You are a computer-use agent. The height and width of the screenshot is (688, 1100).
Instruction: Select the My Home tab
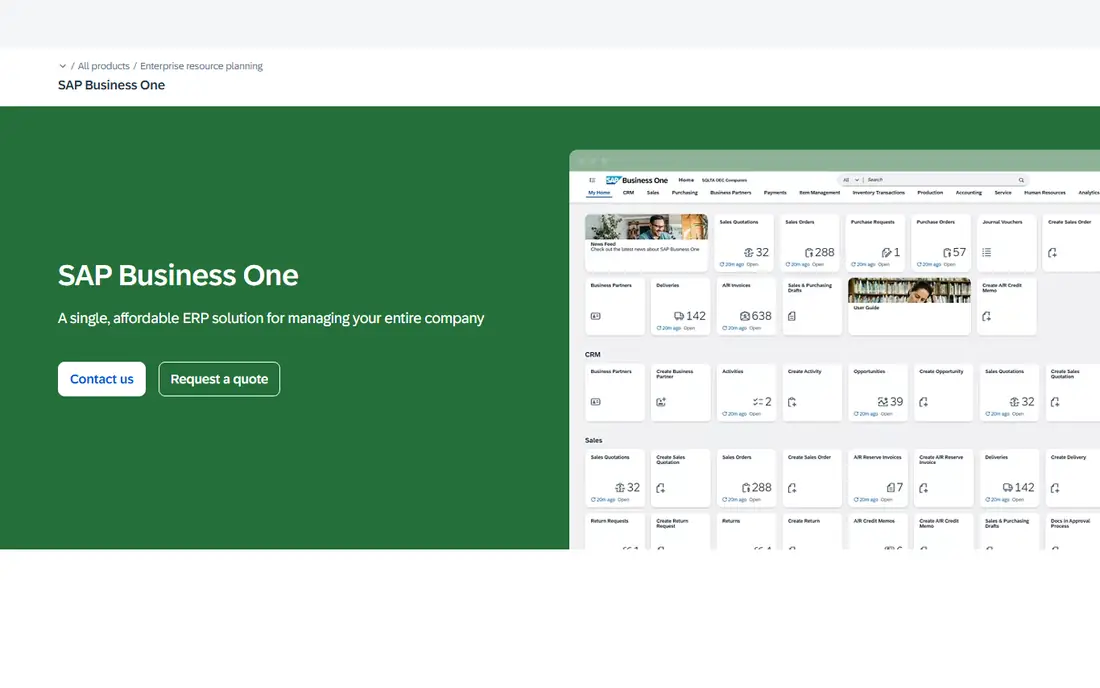click(599, 192)
